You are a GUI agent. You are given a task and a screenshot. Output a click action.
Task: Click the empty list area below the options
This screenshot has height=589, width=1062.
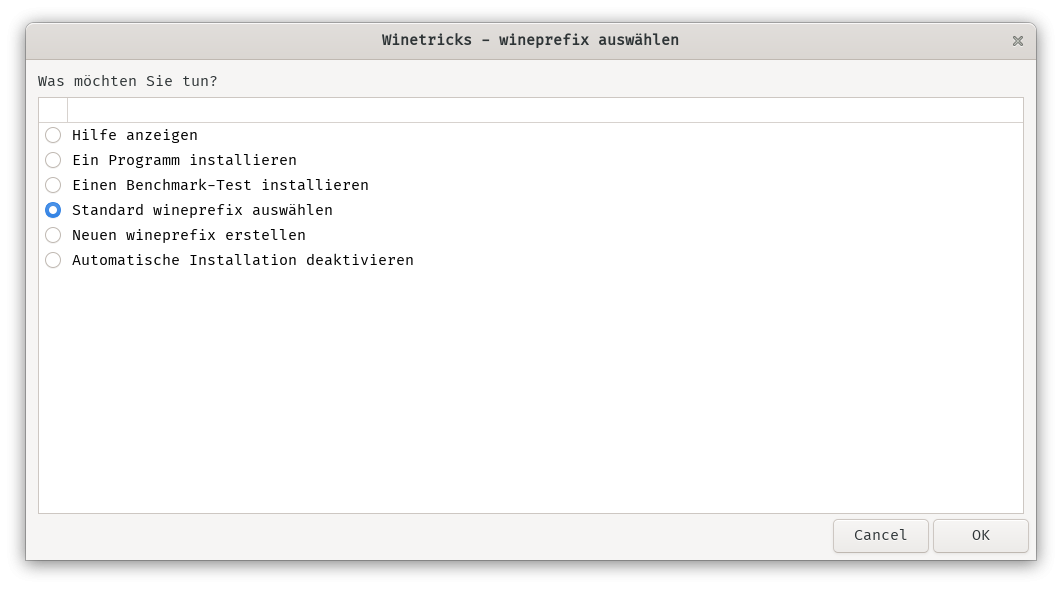click(x=531, y=393)
